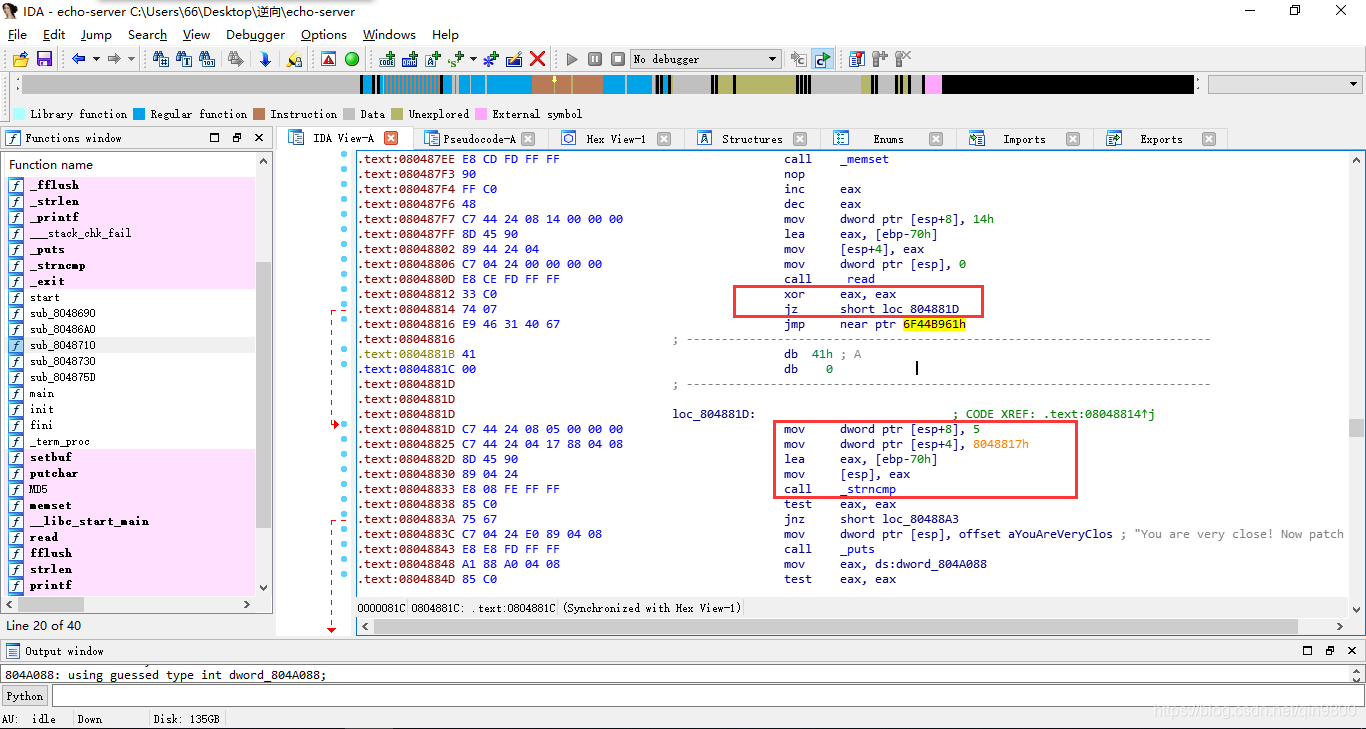
Task: Select the MD5 function in the list
Action: click(x=131, y=489)
